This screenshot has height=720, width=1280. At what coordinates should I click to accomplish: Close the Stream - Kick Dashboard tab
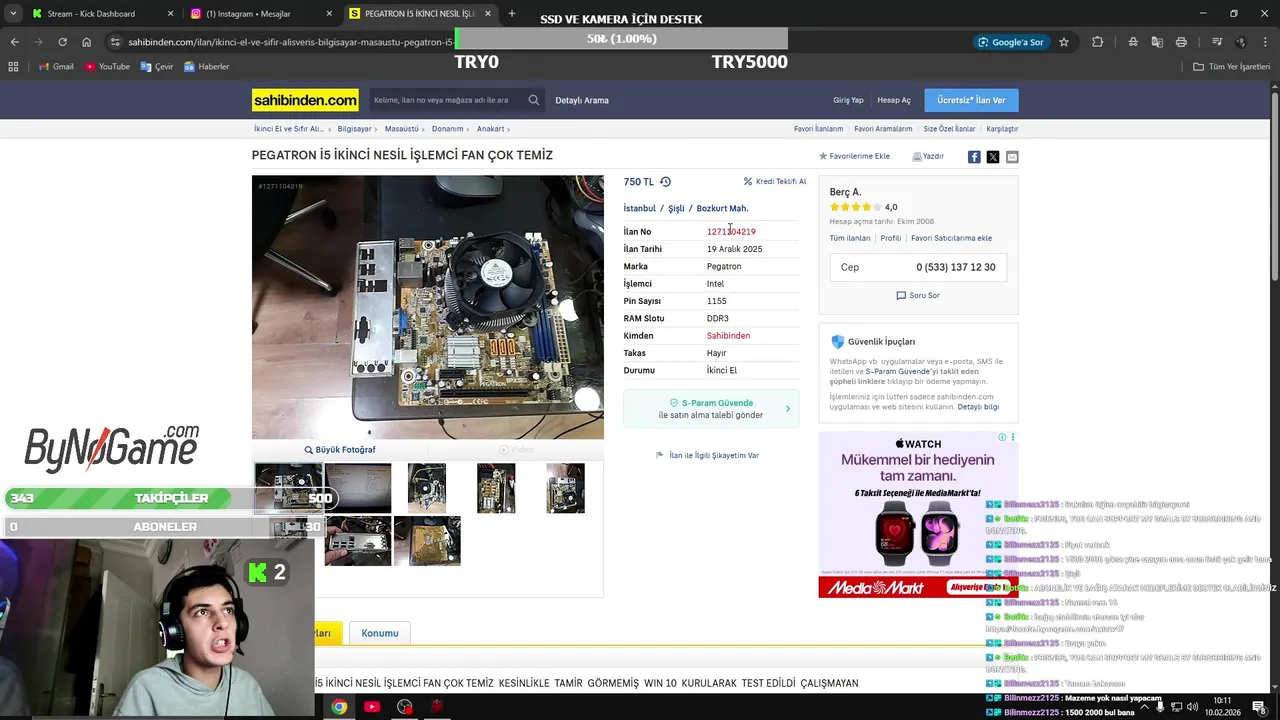[170, 13]
